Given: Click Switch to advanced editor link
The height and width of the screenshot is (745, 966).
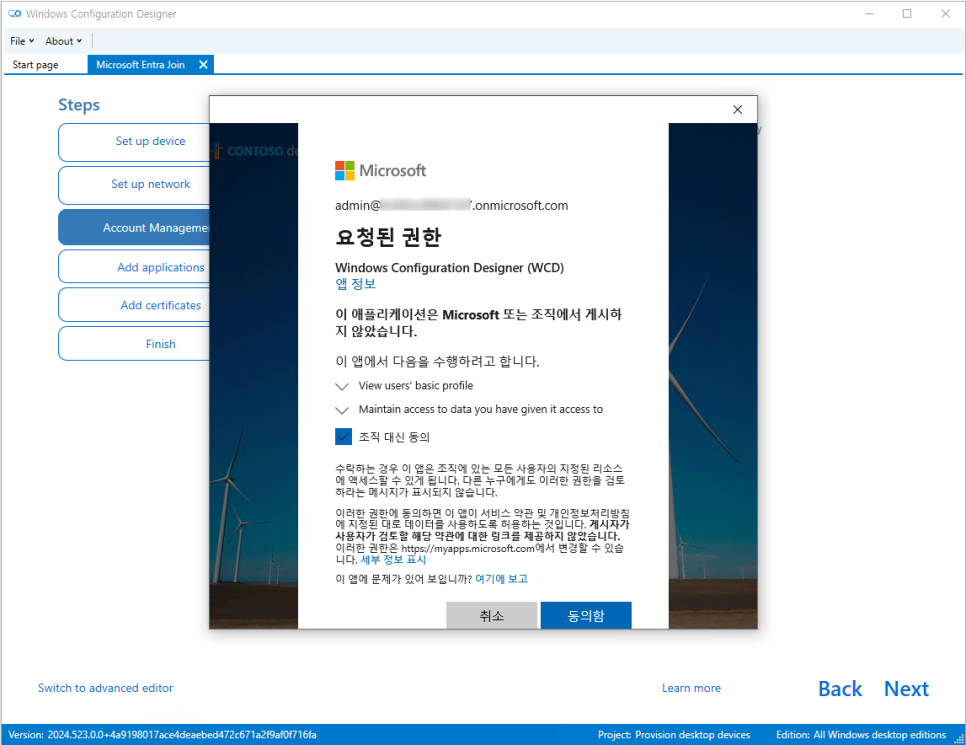Looking at the screenshot, I should coord(105,688).
